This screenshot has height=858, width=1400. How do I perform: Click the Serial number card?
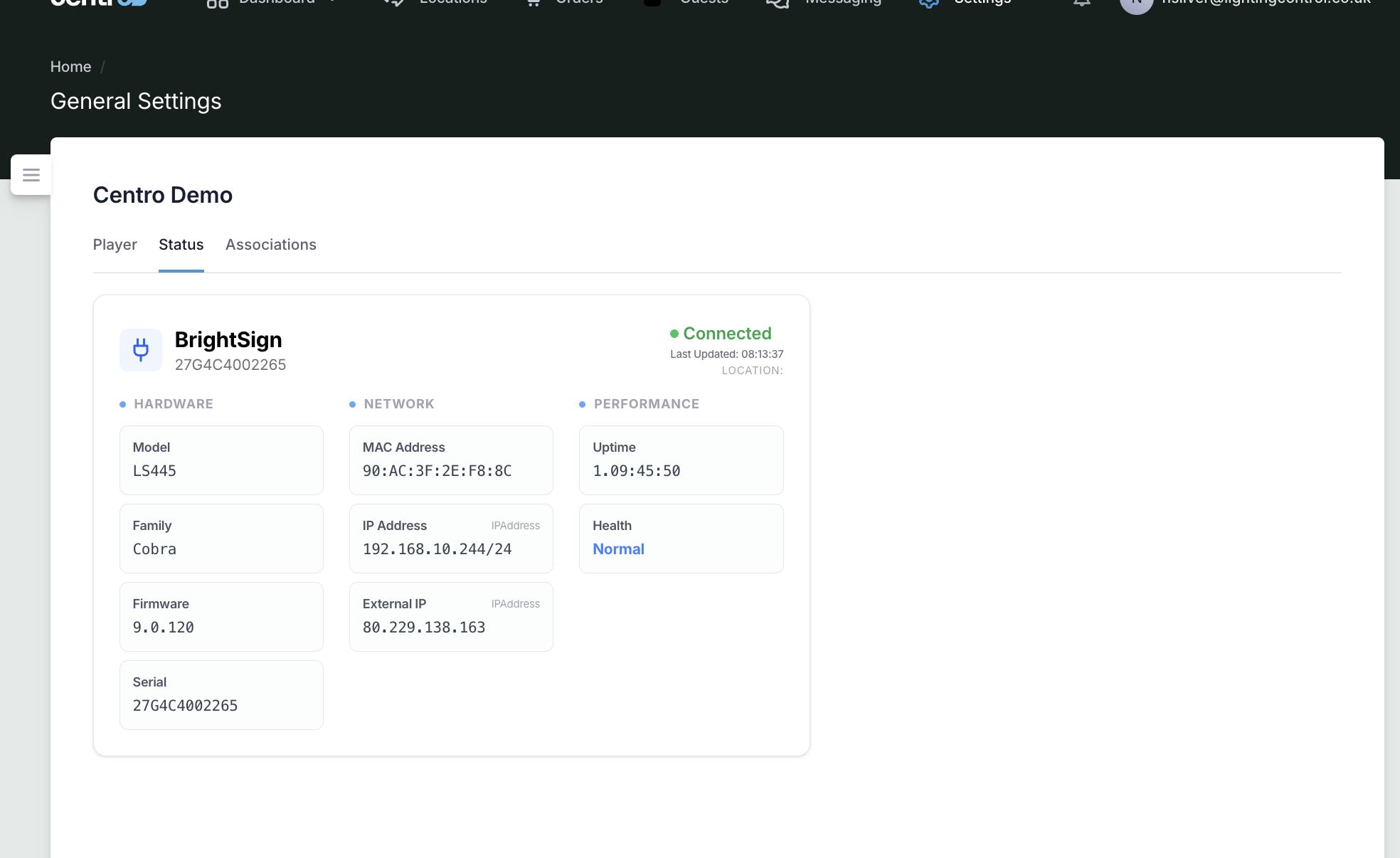click(221, 695)
